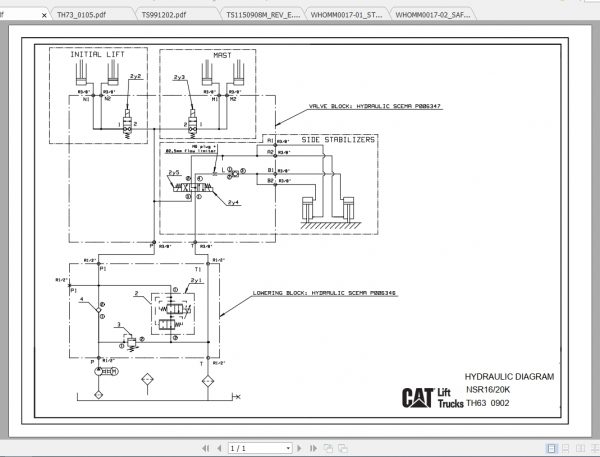Open the WHOMM0017-02_SAF tab

pyautogui.click(x=432, y=15)
